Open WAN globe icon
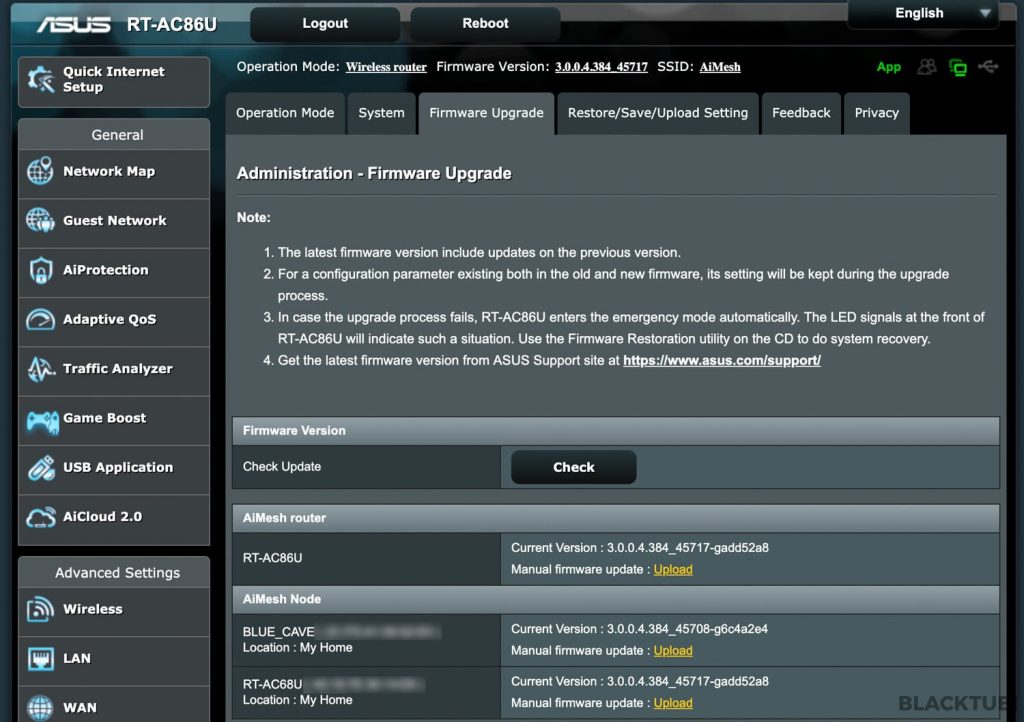 pyautogui.click(x=40, y=708)
